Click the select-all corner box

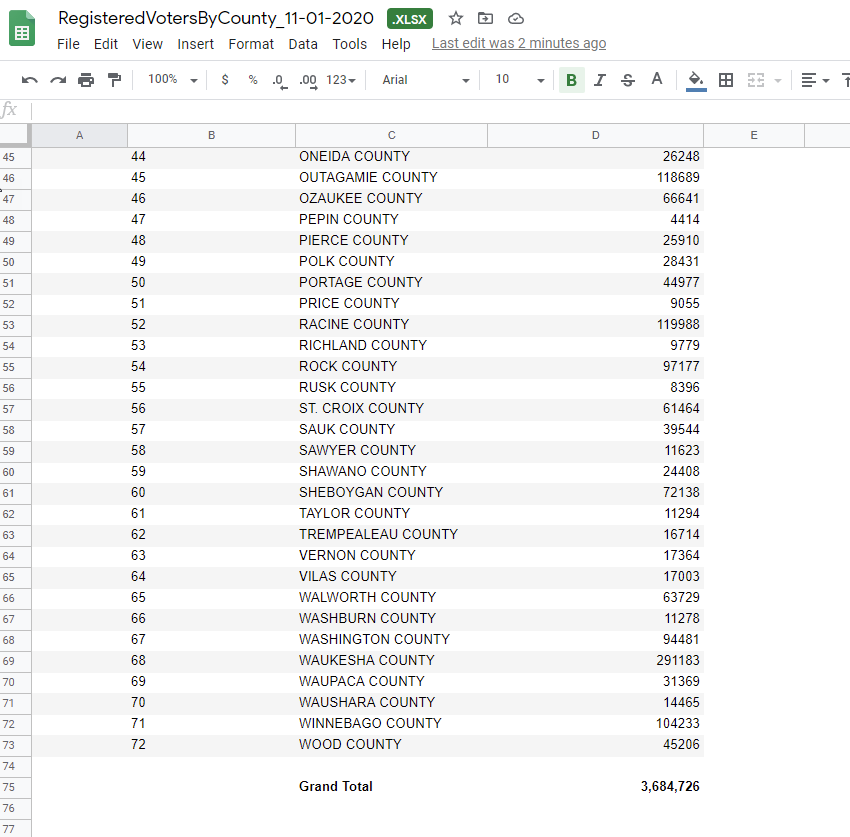pos(15,135)
